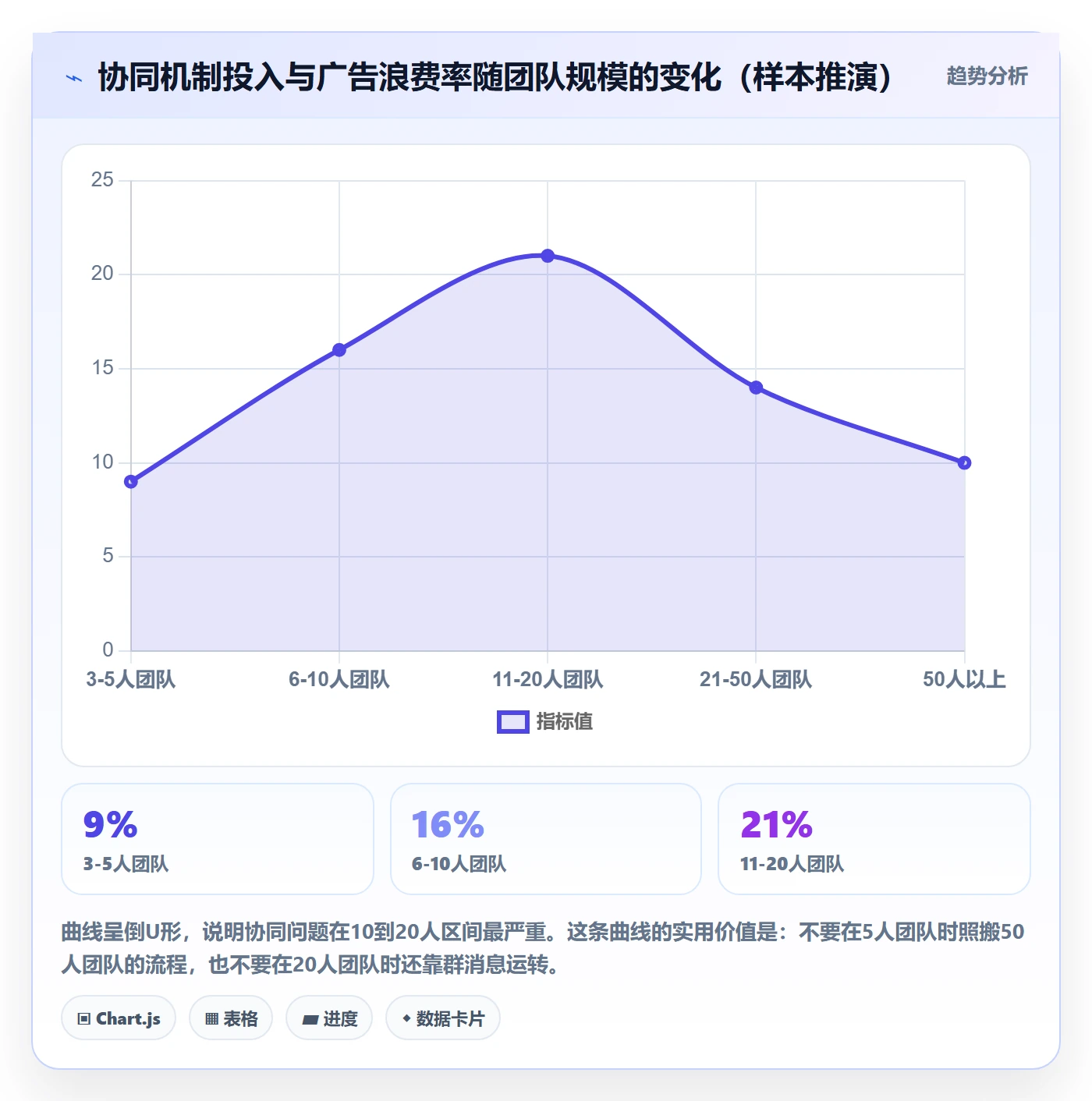Click the 趋势分析 label in the header
This screenshot has width=1092, height=1101.
[x=987, y=76]
